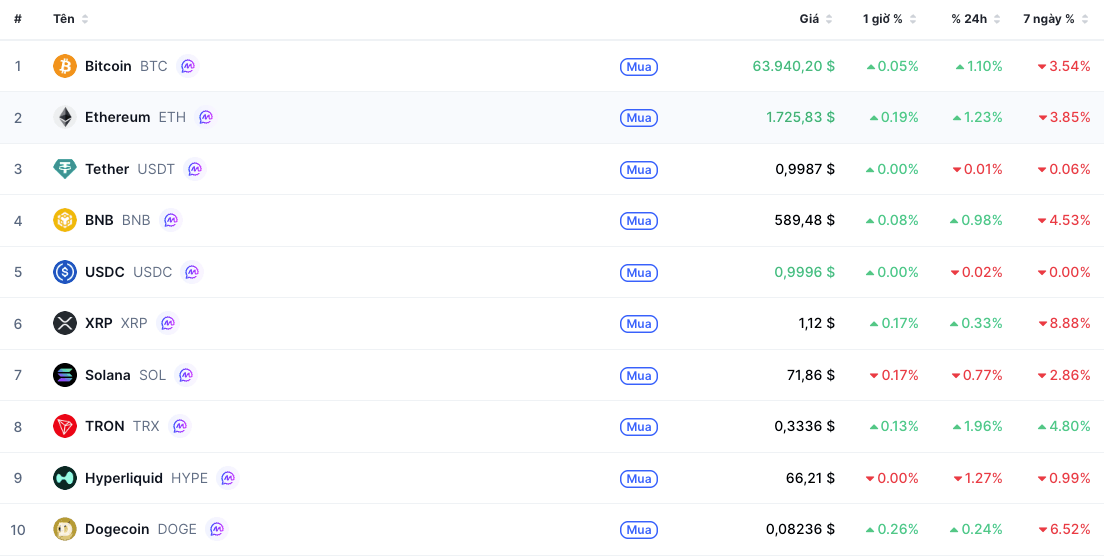Open the community chat icon beside ETH

click(x=206, y=118)
